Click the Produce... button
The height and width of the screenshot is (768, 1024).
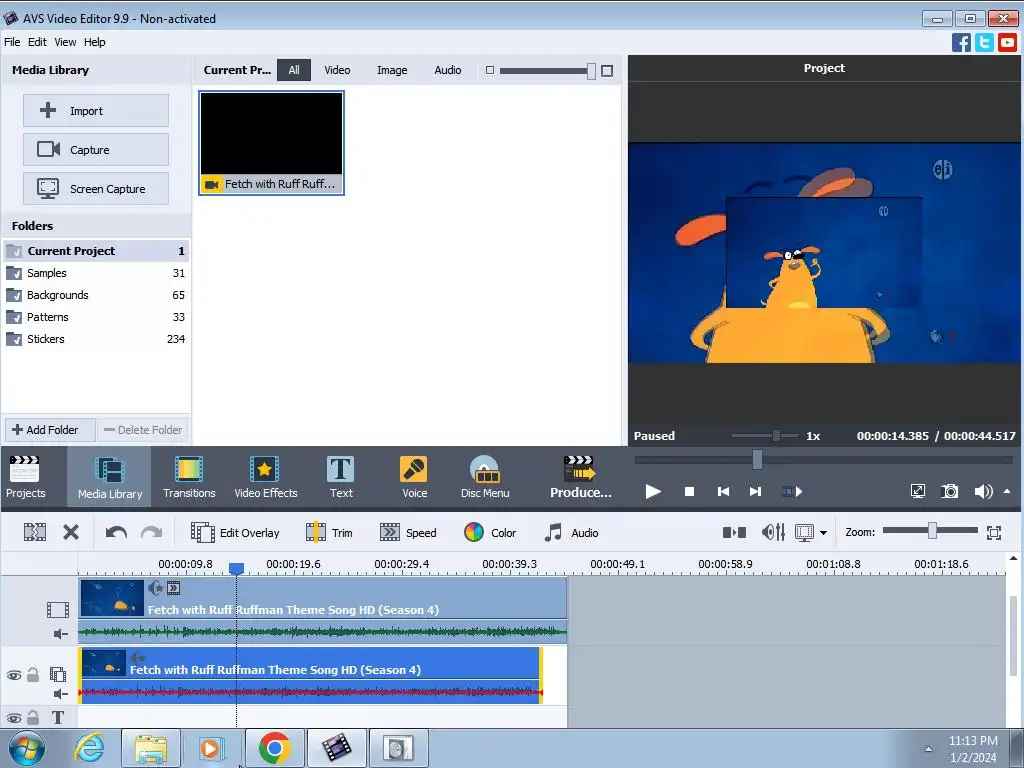click(x=580, y=477)
